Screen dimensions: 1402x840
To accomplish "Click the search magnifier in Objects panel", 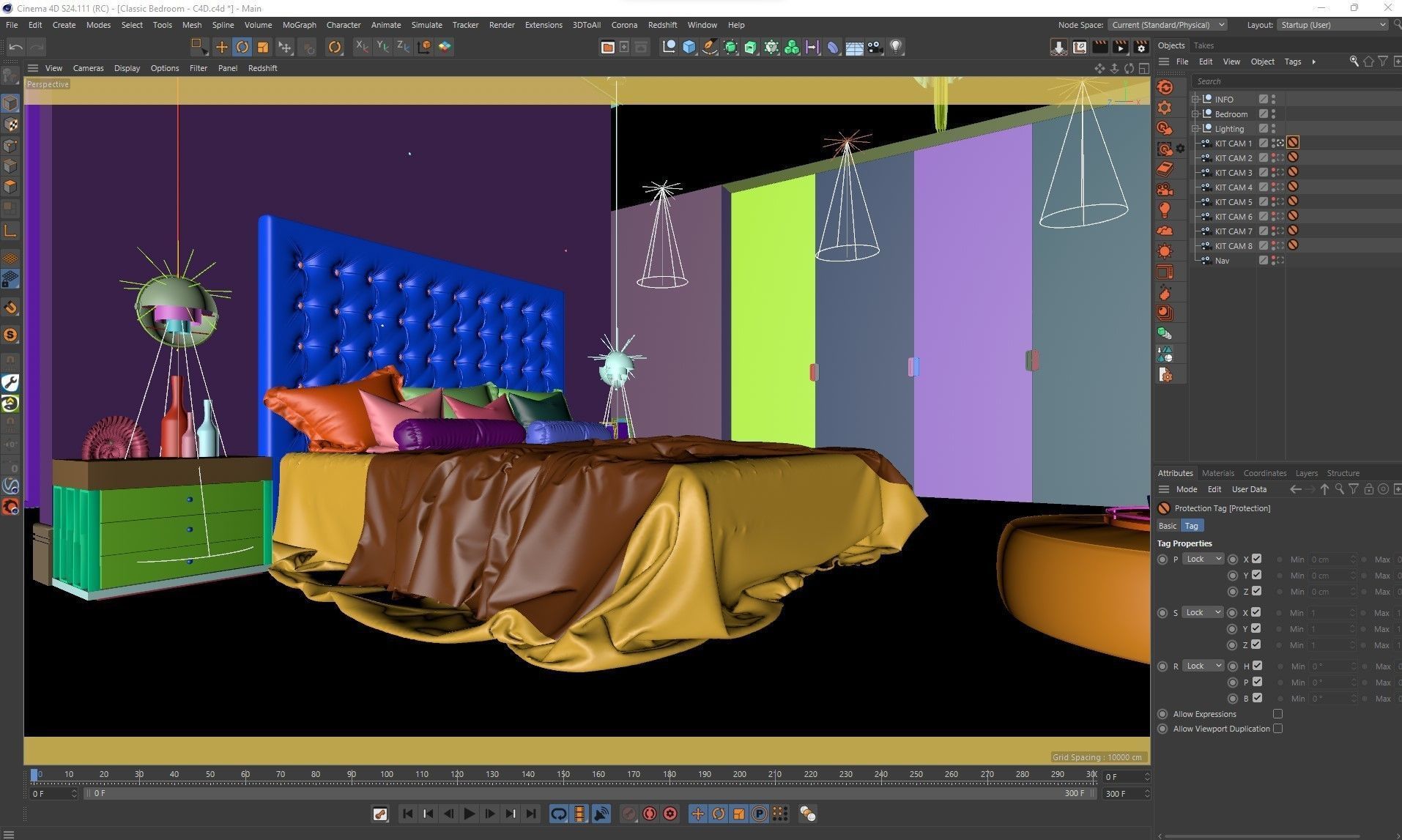I will point(1354,62).
